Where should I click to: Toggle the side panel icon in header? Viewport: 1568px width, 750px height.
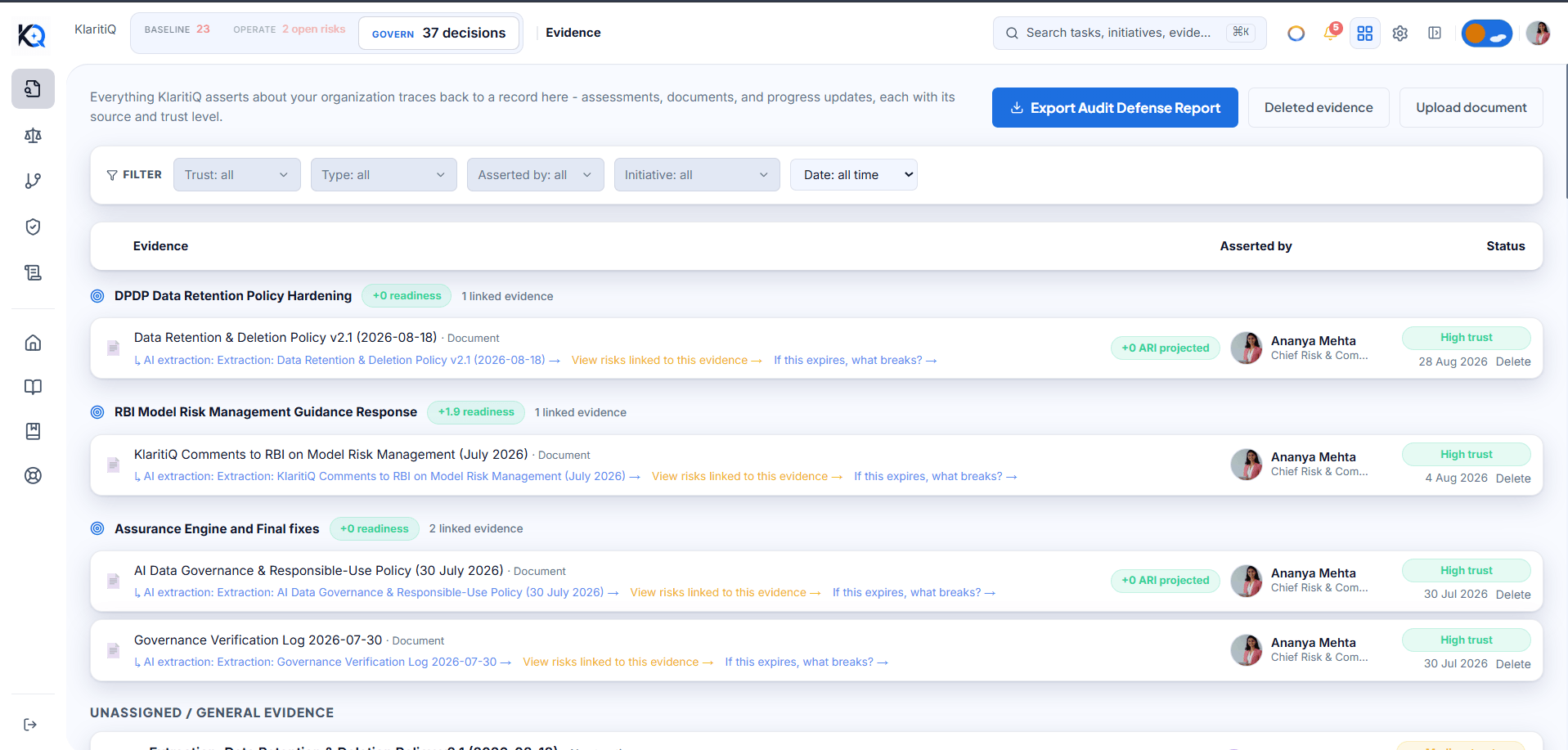click(x=1435, y=33)
